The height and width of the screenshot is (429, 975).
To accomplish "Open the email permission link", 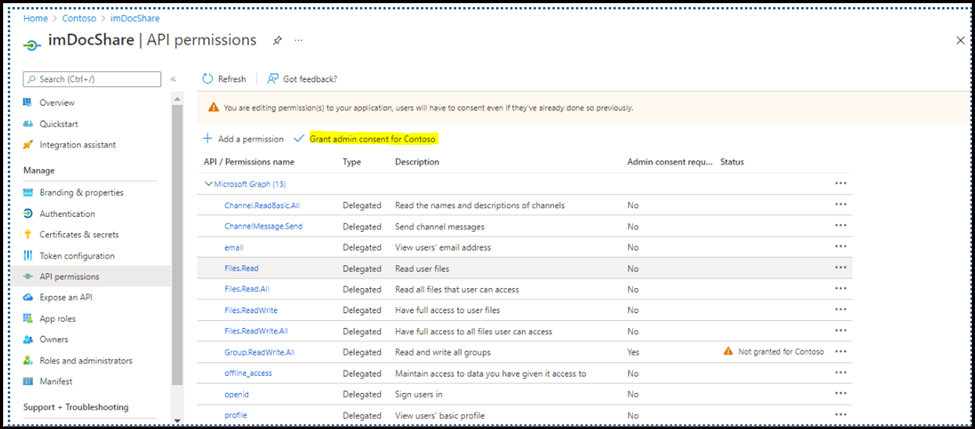I will (x=233, y=247).
